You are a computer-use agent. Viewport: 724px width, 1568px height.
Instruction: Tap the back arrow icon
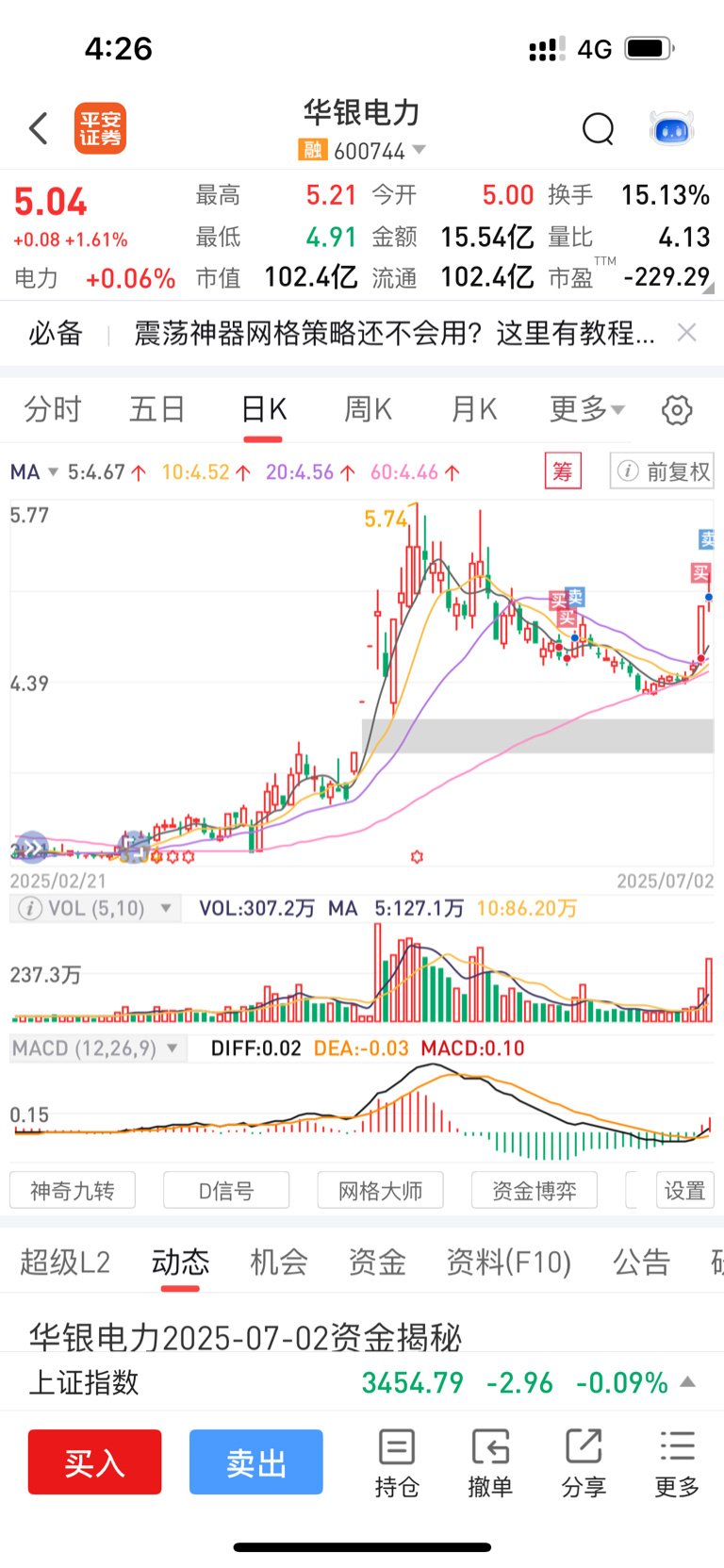click(x=39, y=128)
